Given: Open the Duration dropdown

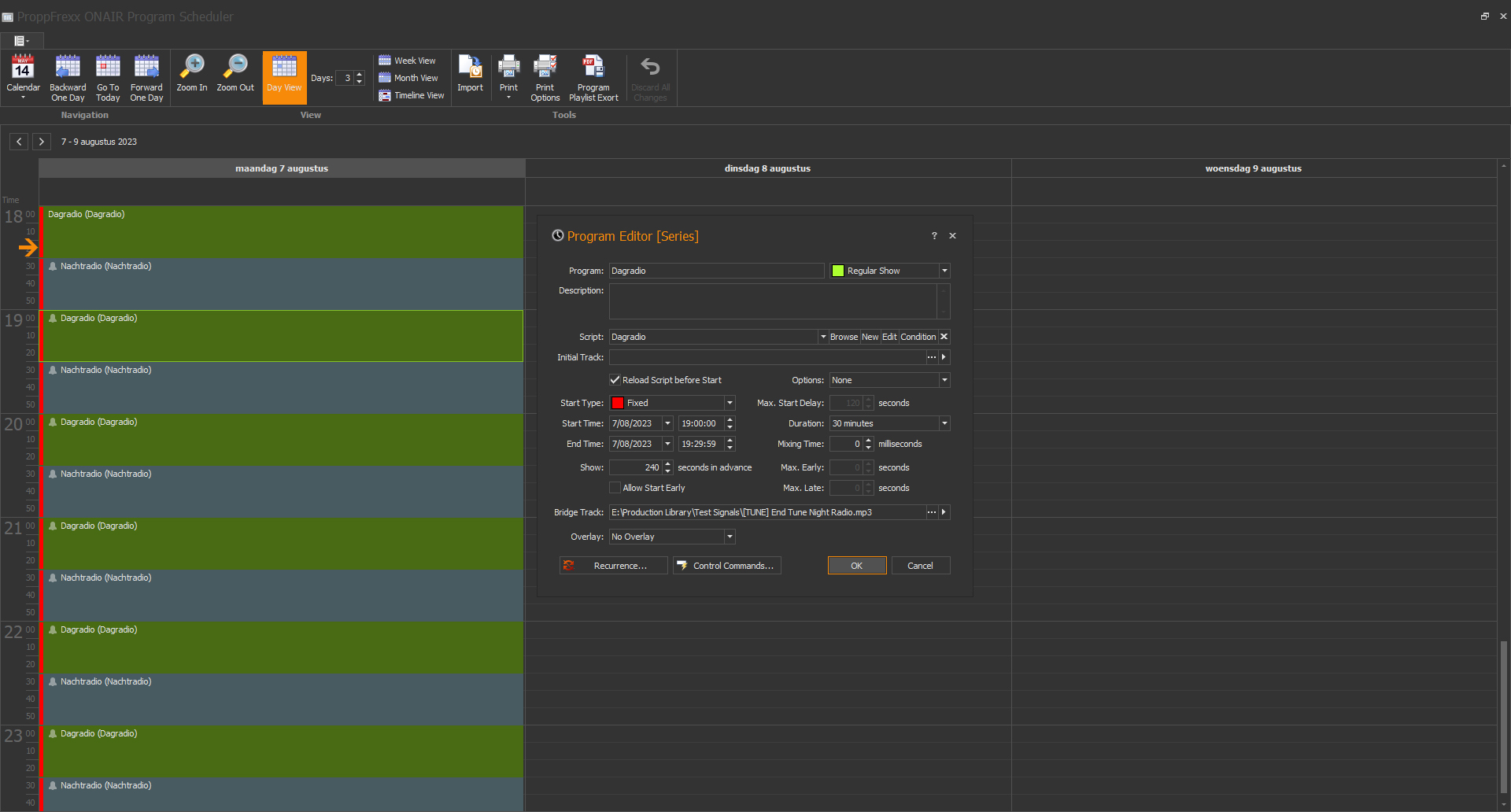Looking at the screenshot, I should point(944,423).
